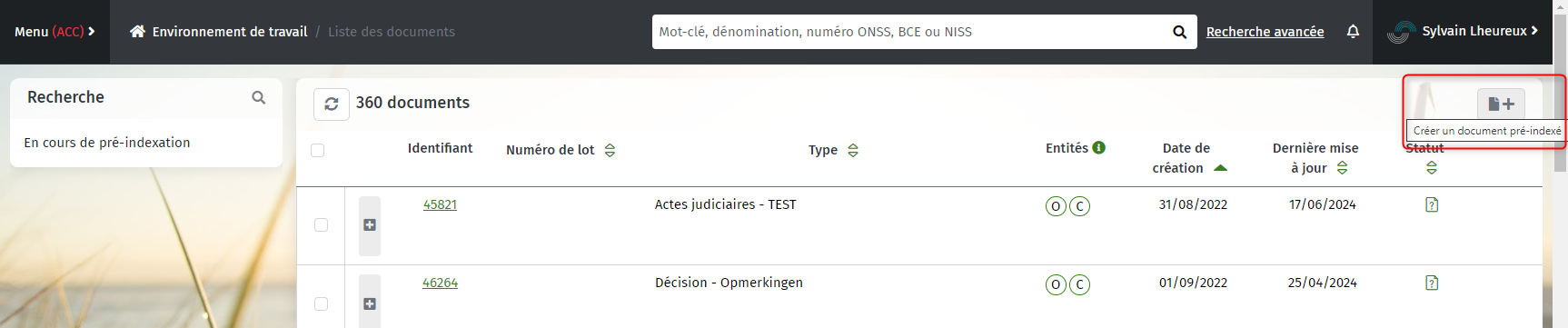Toggle the select-all documents checkbox
Image resolution: width=1568 pixels, height=328 pixels.
(x=318, y=150)
